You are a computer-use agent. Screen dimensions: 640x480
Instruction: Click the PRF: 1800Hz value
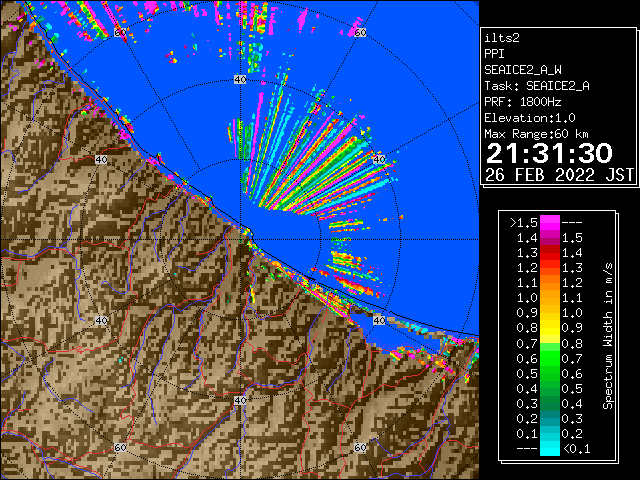tap(523, 102)
